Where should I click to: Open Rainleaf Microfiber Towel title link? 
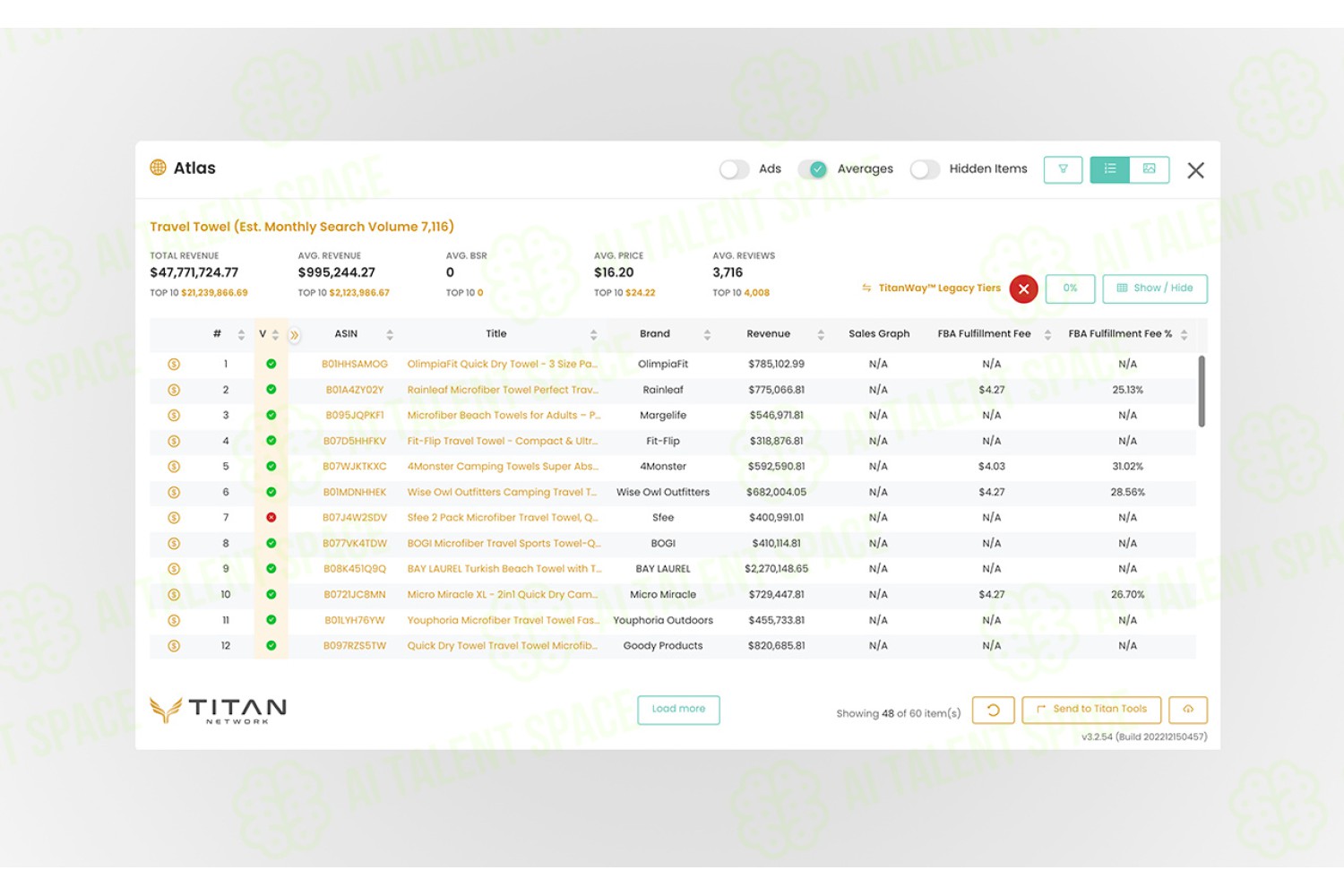[503, 390]
